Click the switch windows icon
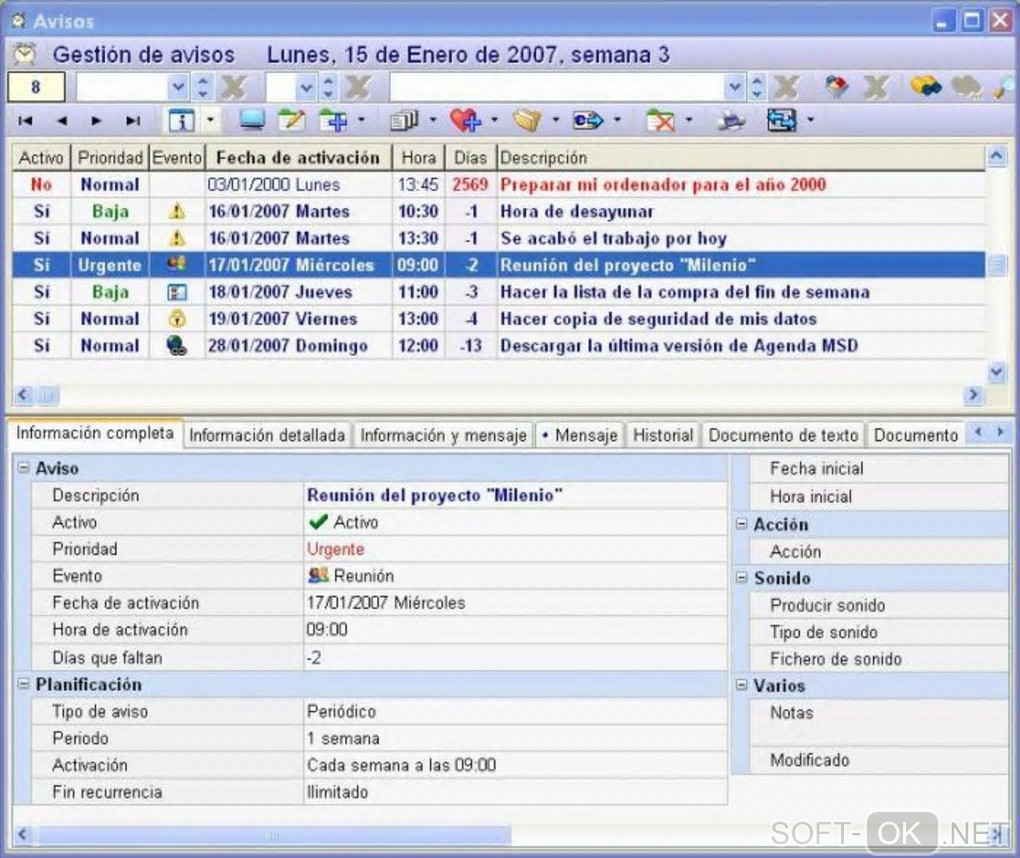 pos(781,120)
